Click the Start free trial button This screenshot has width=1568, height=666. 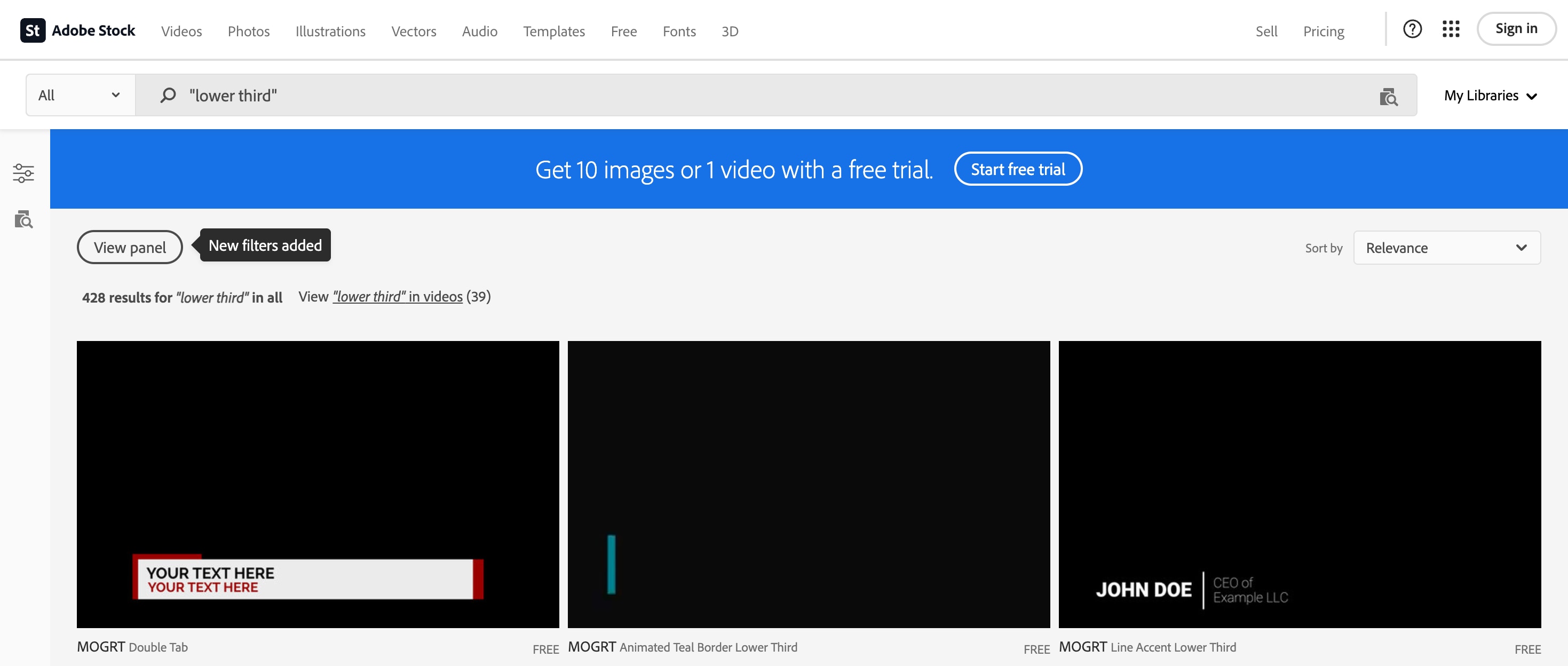click(1017, 169)
